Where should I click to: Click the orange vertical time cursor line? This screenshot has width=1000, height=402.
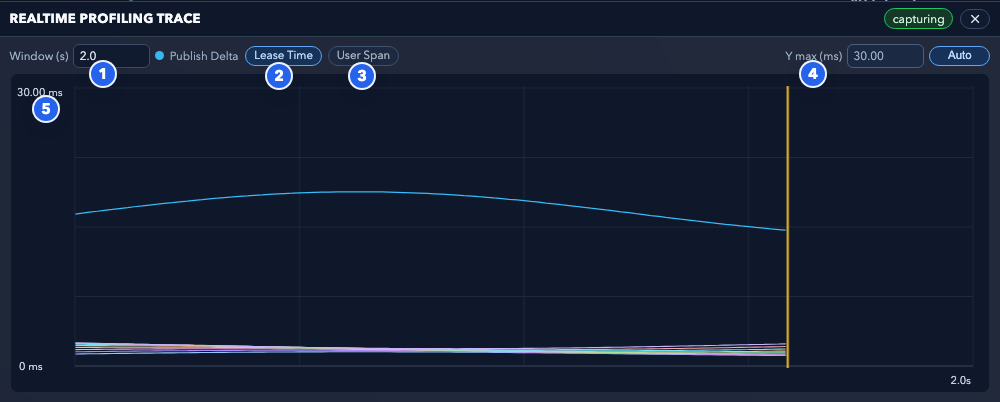click(788, 227)
